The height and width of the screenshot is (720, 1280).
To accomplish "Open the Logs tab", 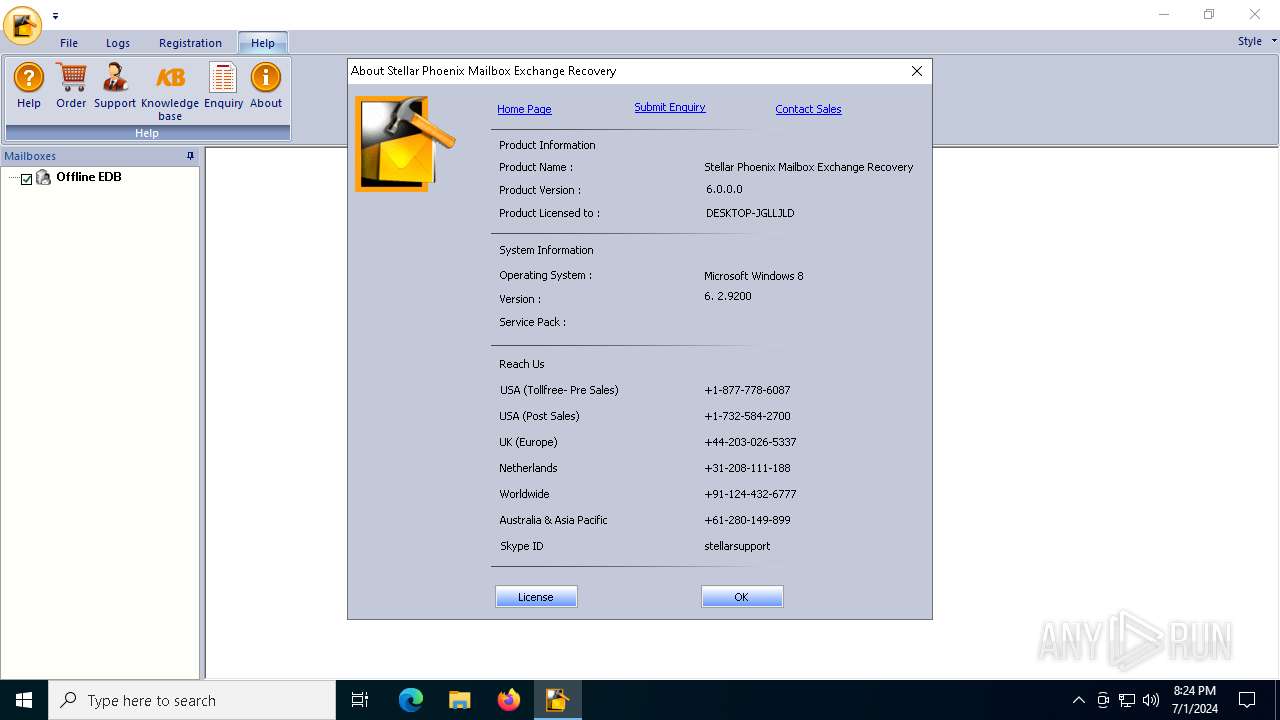I will click(118, 43).
